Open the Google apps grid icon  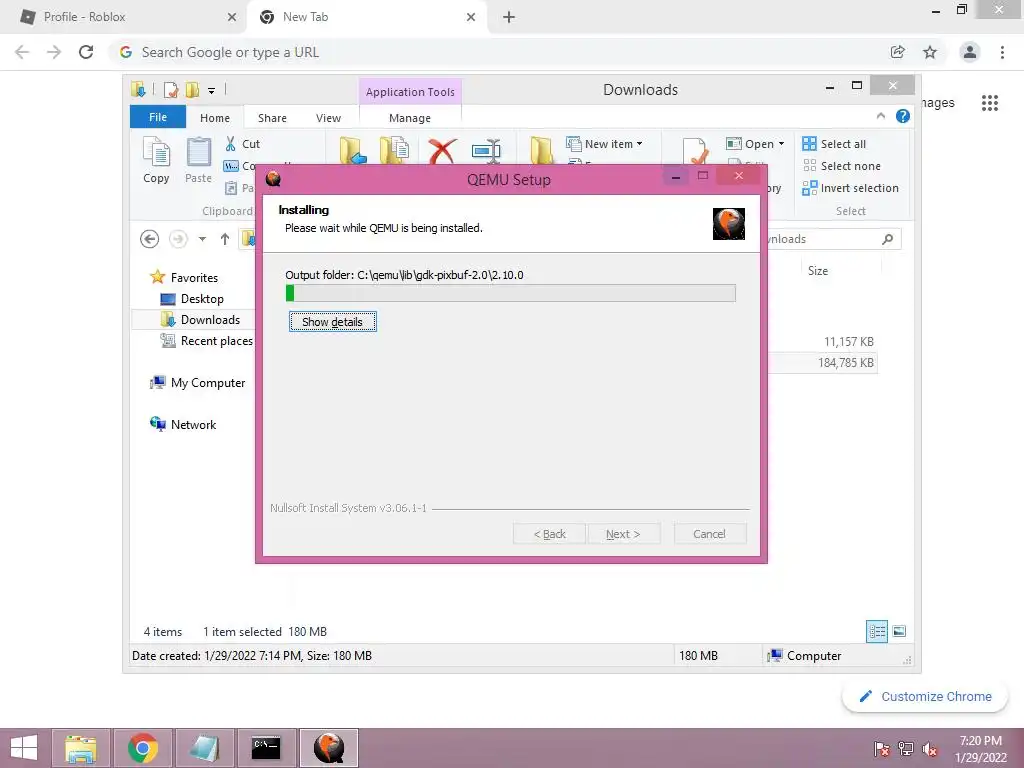990,103
